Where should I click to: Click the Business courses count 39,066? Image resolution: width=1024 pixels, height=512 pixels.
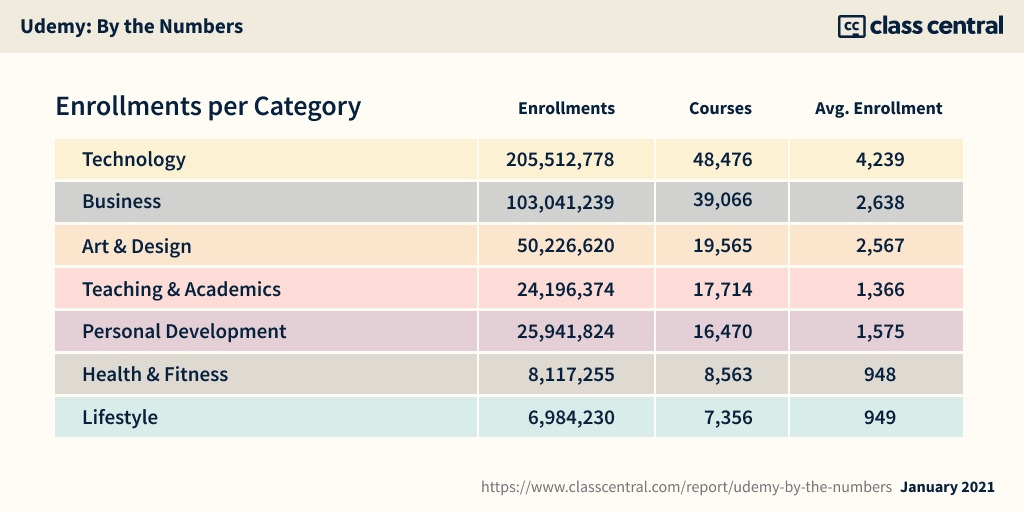click(722, 200)
